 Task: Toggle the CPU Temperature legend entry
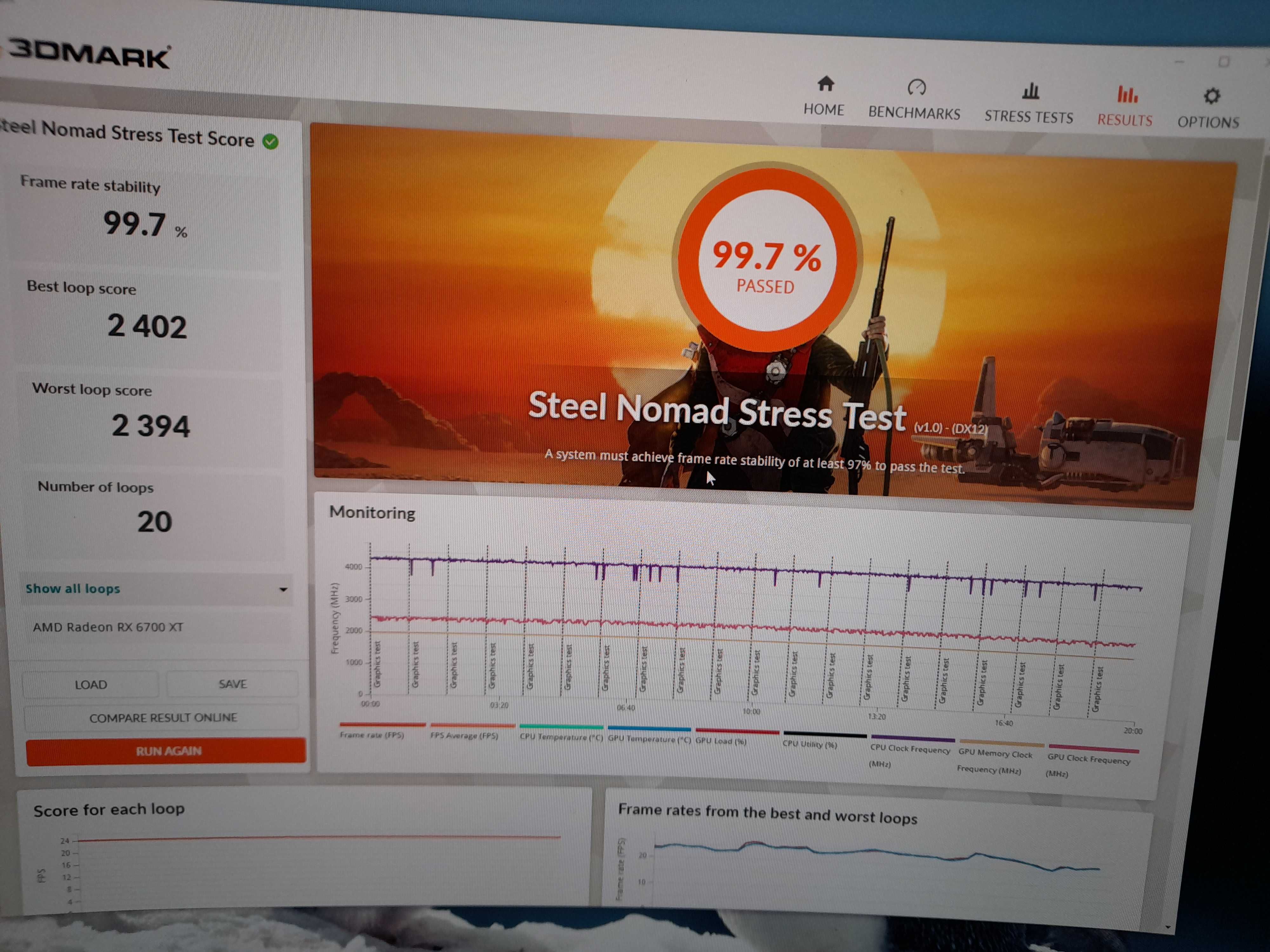(561, 733)
